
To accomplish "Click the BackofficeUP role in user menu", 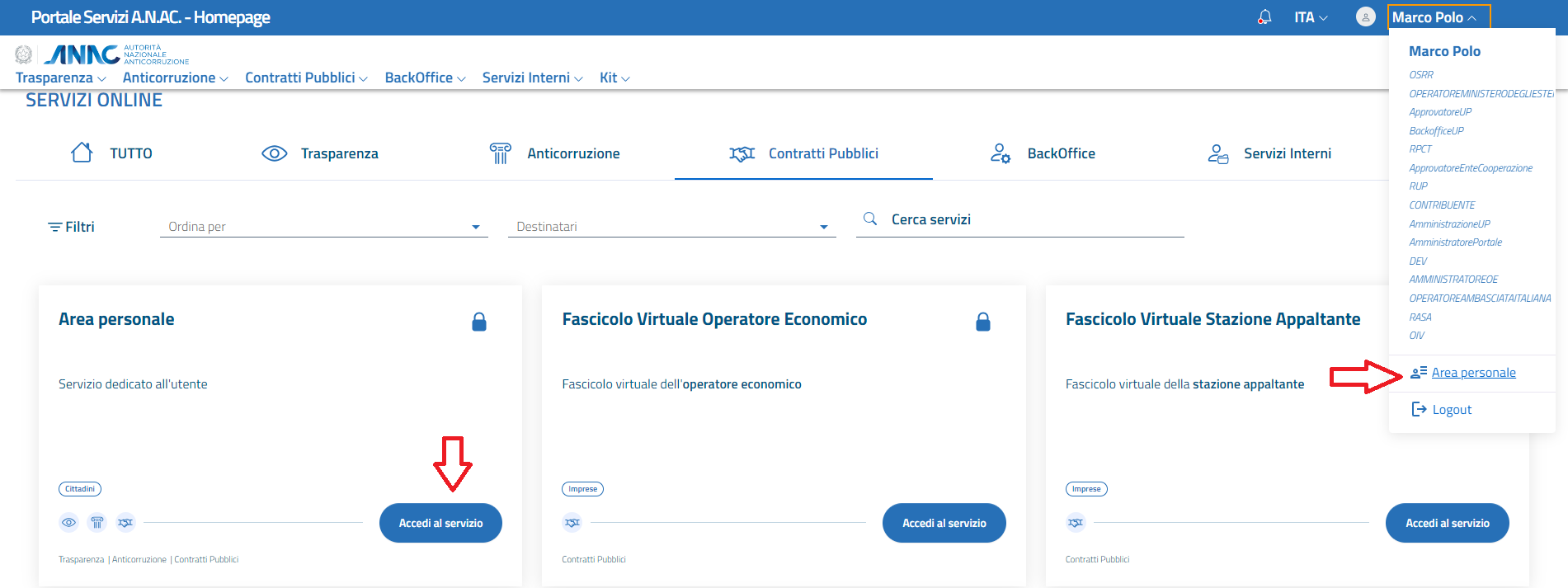I will pyautogui.click(x=1437, y=131).
